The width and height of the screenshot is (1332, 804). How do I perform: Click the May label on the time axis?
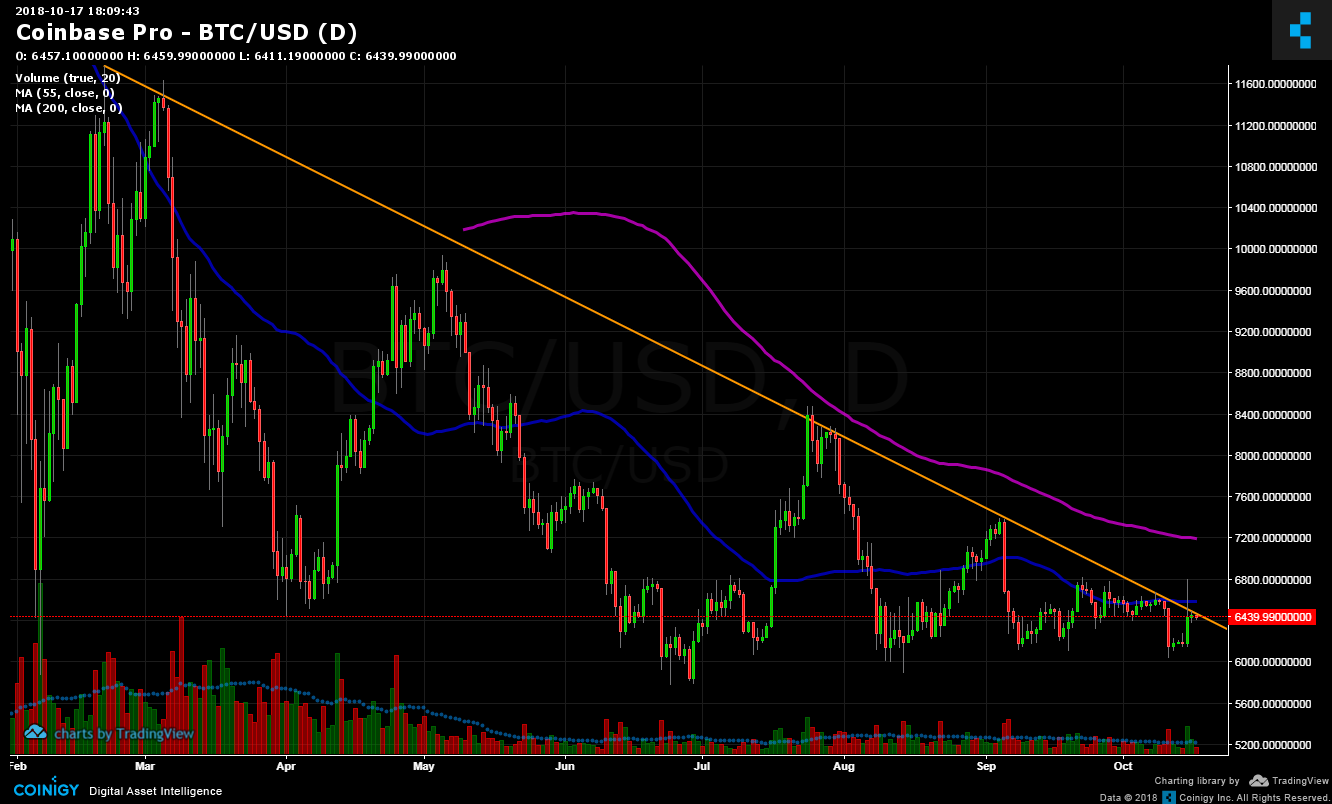coord(424,766)
